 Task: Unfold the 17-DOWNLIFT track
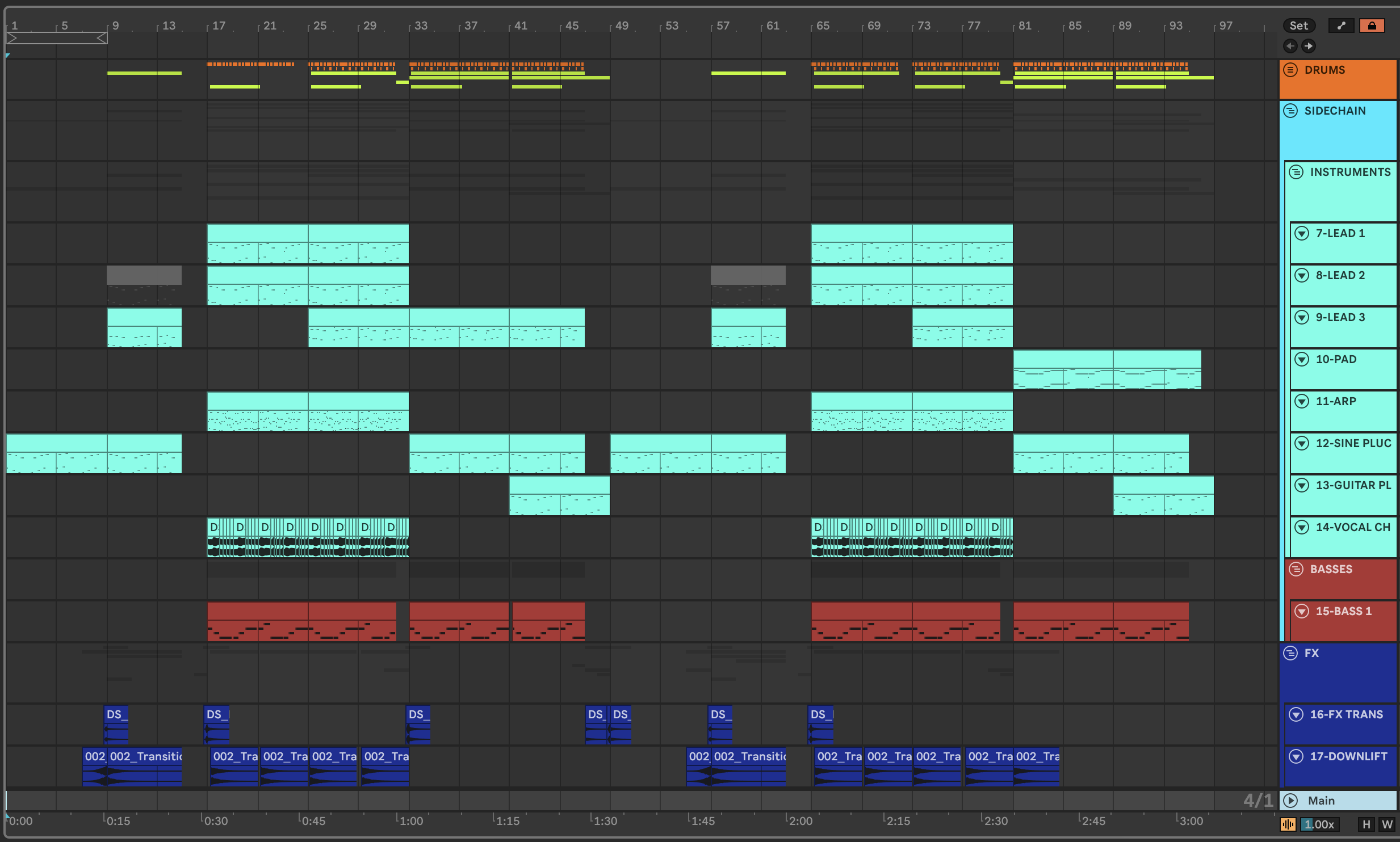(x=1296, y=756)
